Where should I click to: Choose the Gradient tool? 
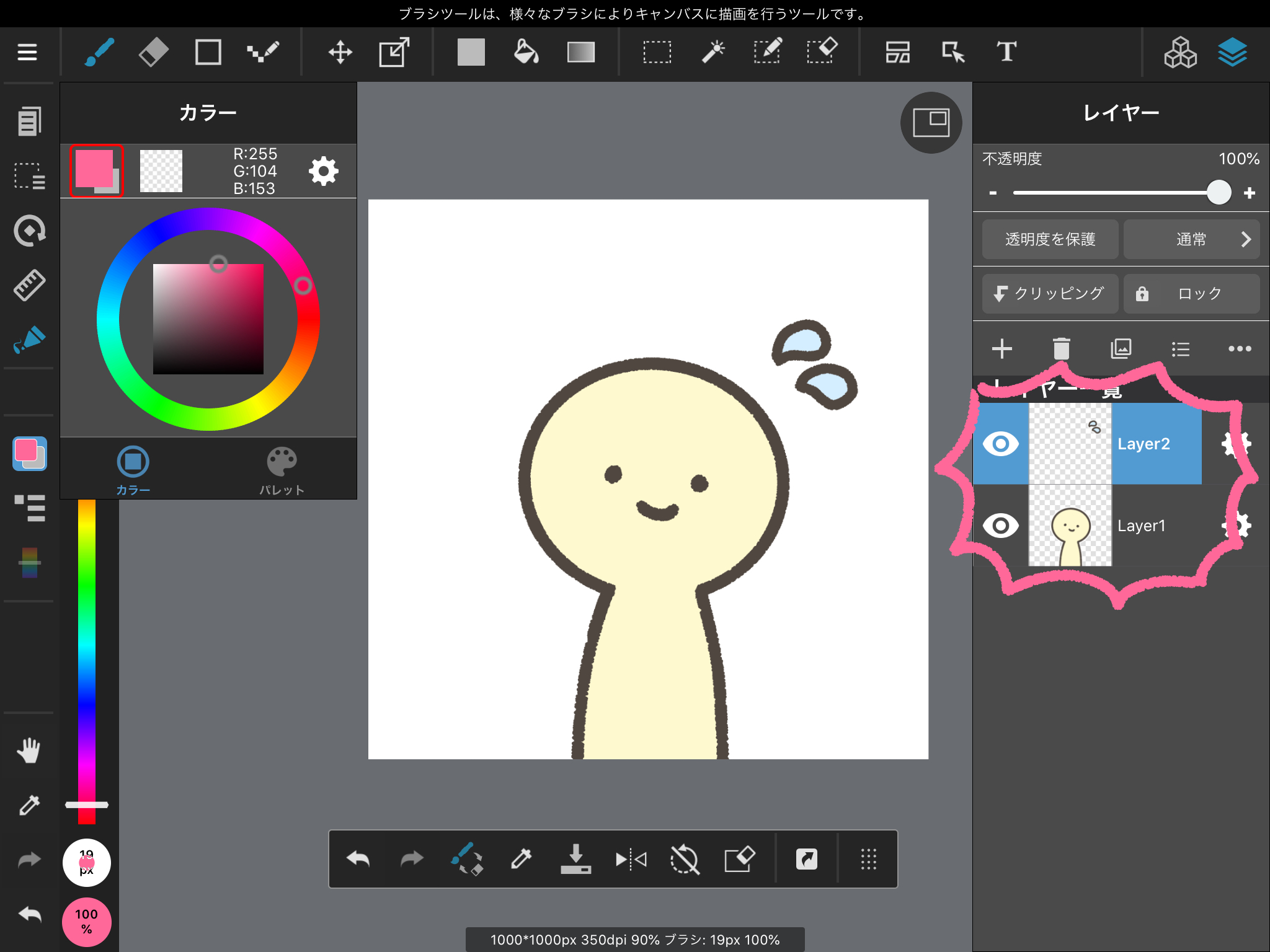pyautogui.click(x=580, y=52)
